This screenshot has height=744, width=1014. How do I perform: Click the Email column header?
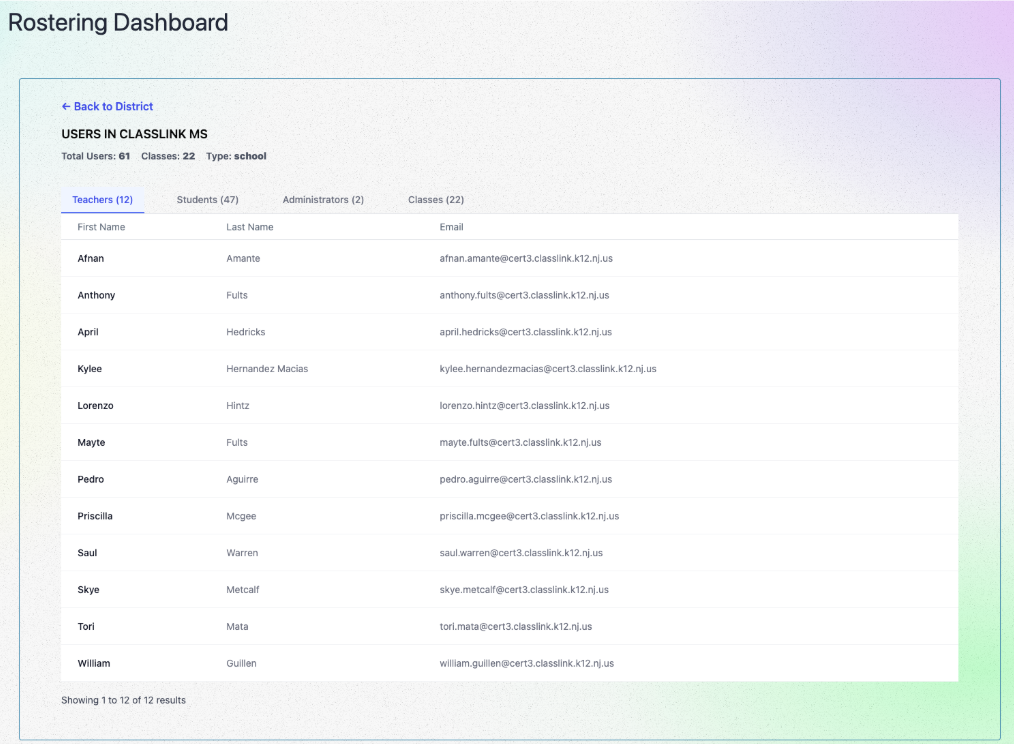click(x=451, y=227)
